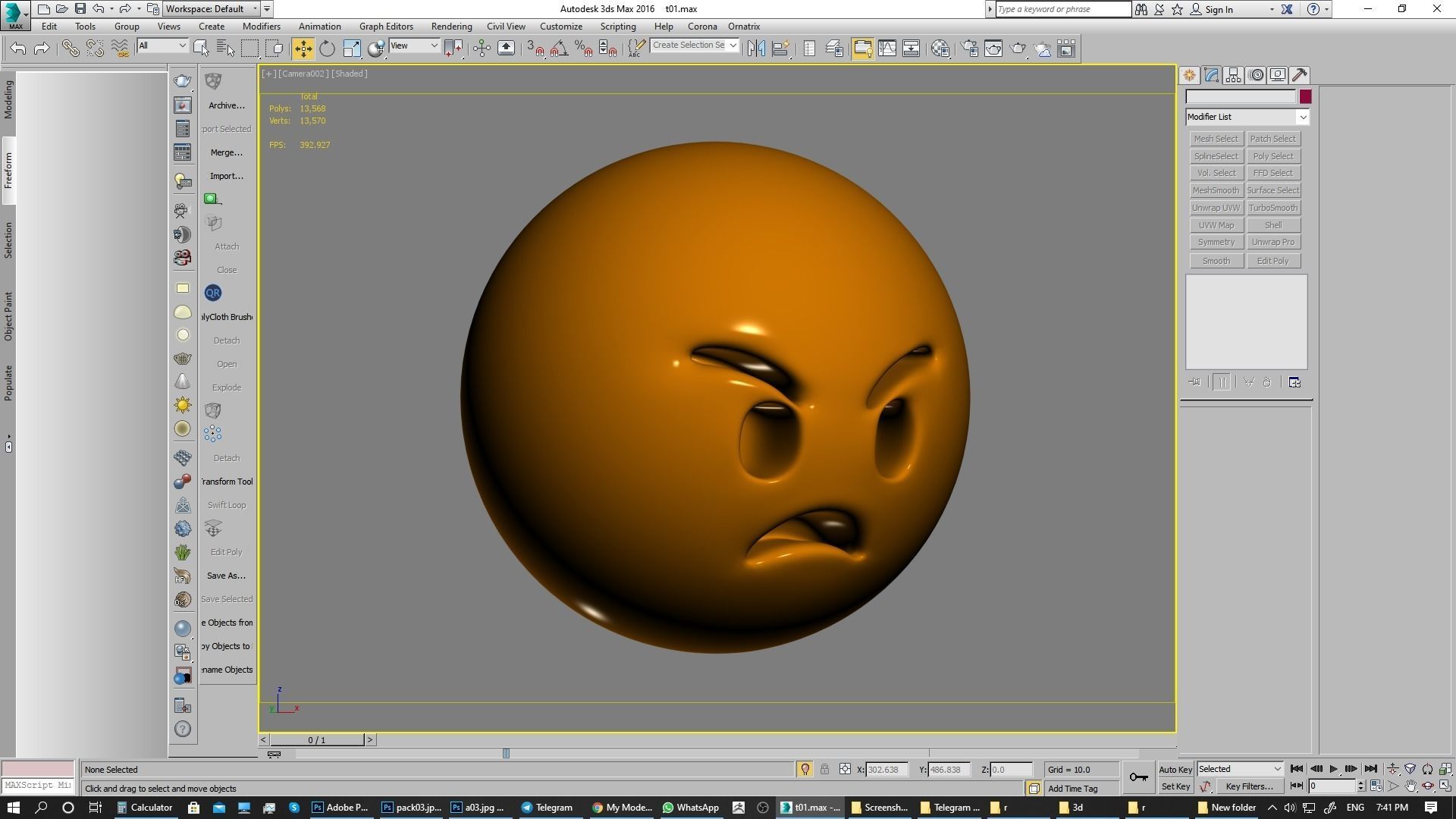Click the object name input field
Viewport: 1456px width, 819px height.
pyautogui.click(x=1241, y=97)
